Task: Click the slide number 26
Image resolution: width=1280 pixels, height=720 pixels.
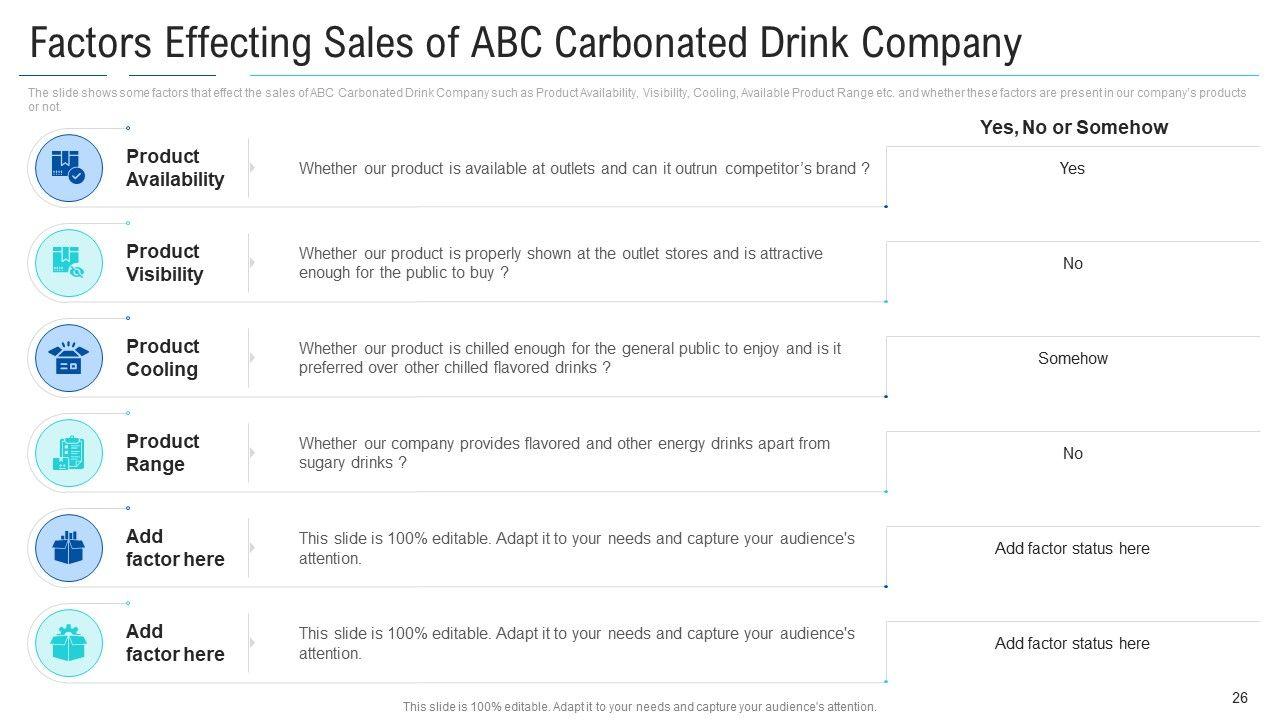Action: [1240, 698]
